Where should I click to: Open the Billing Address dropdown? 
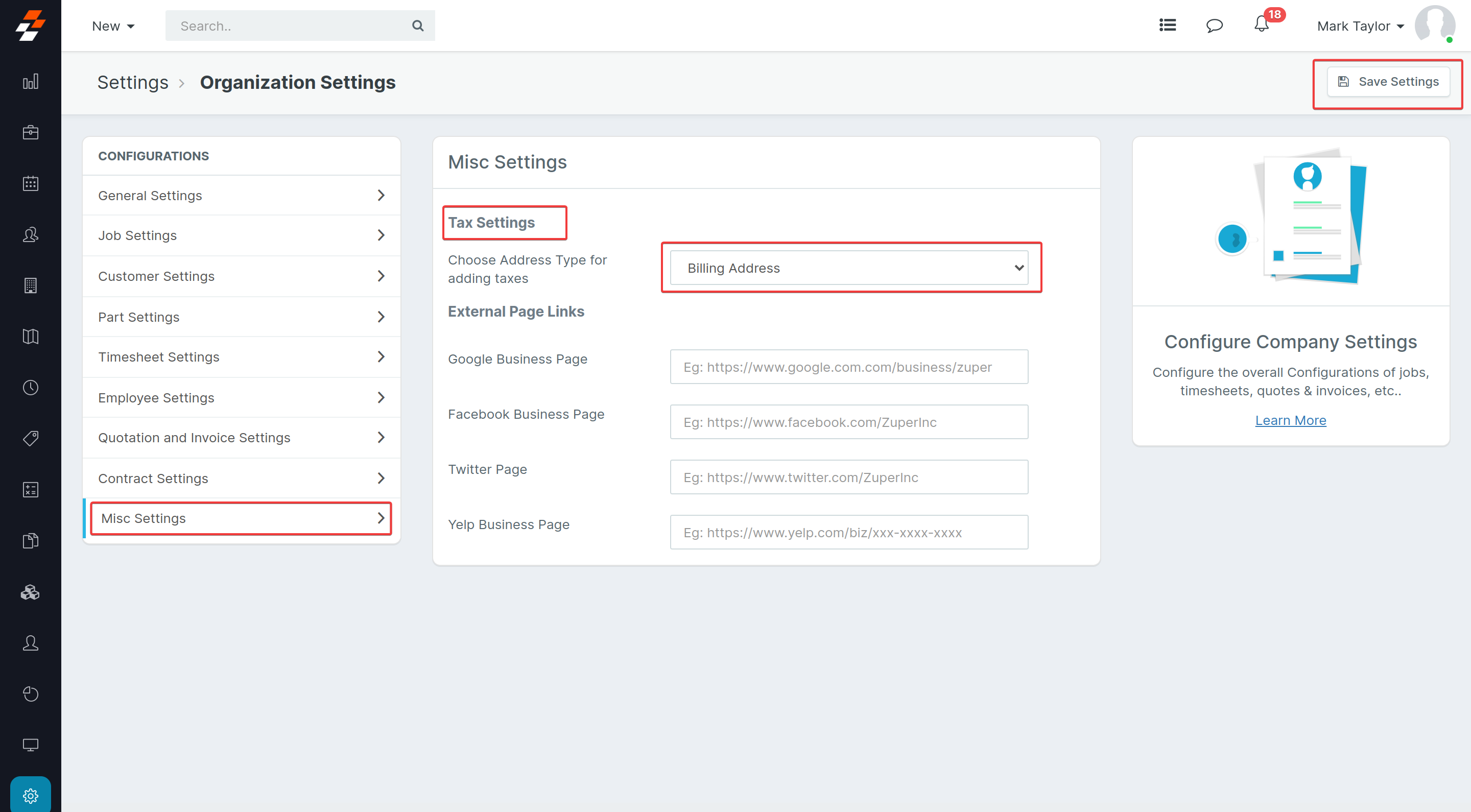point(848,268)
